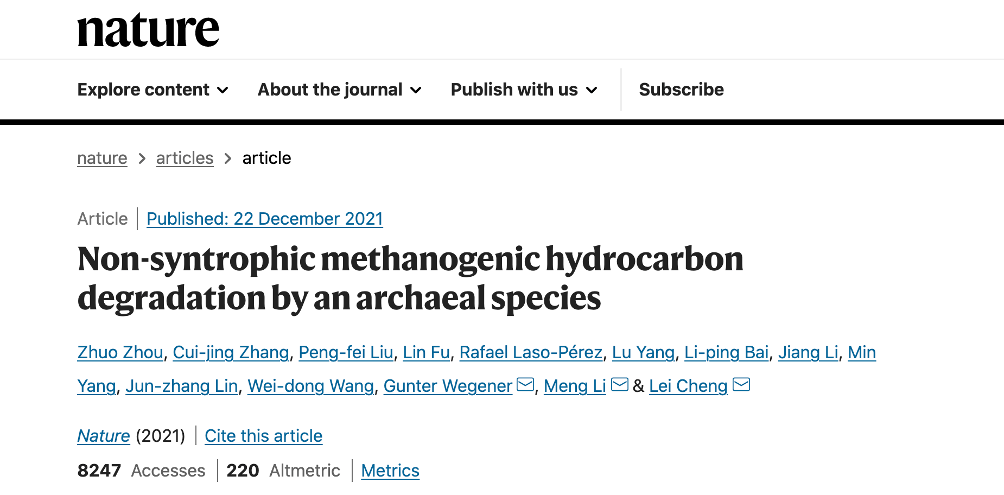The width and height of the screenshot is (1004, 495).
Task: Open the Published: 22 December 2021 link
Action: [264, 219]
